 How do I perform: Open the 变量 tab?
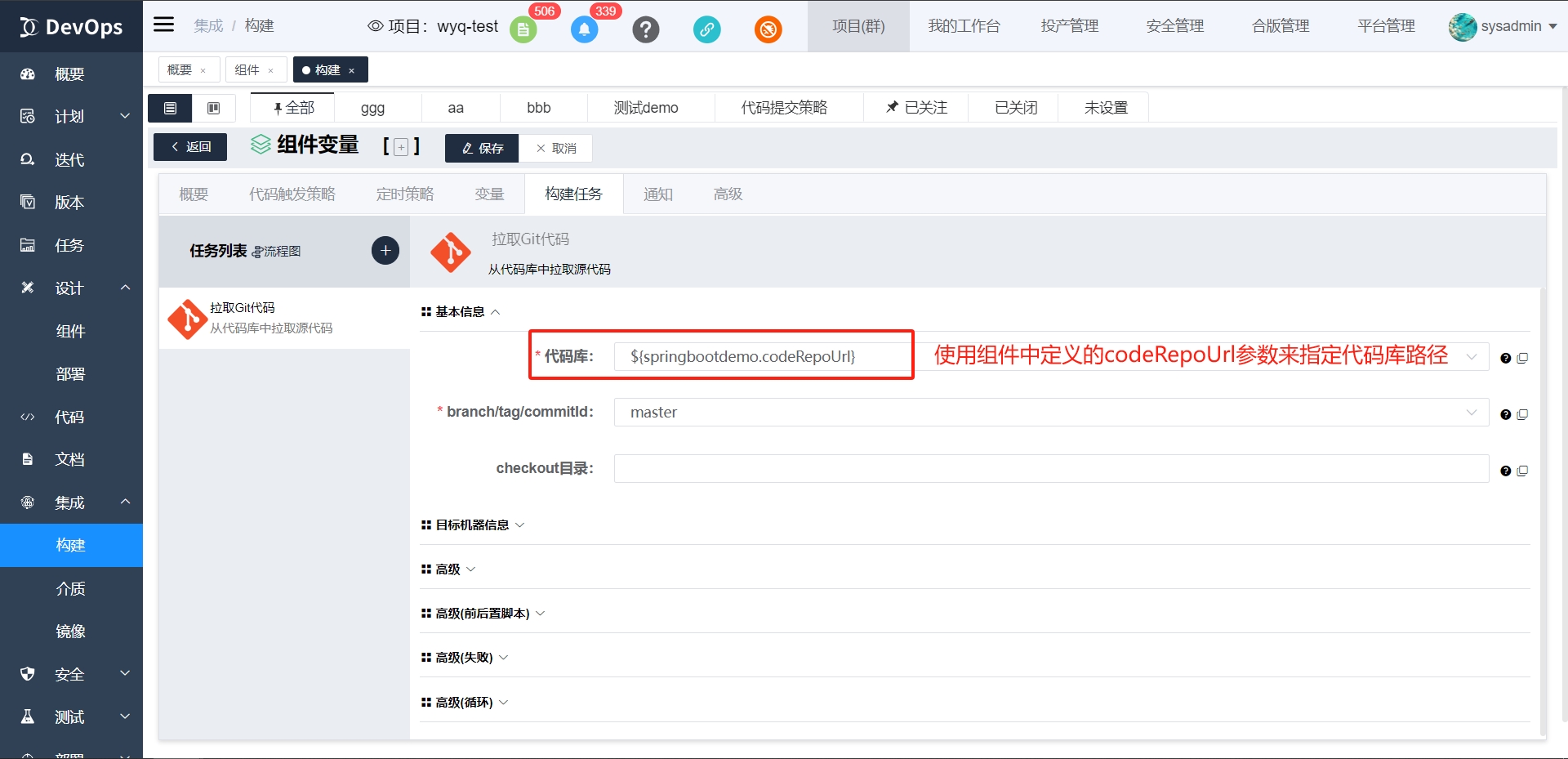[489, 194]
